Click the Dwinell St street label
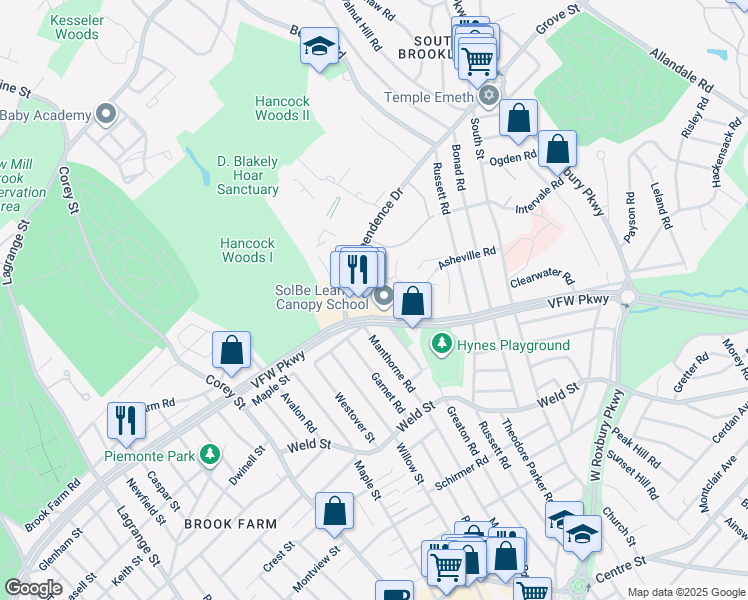748x600 pixels. (x=247, y=466)
